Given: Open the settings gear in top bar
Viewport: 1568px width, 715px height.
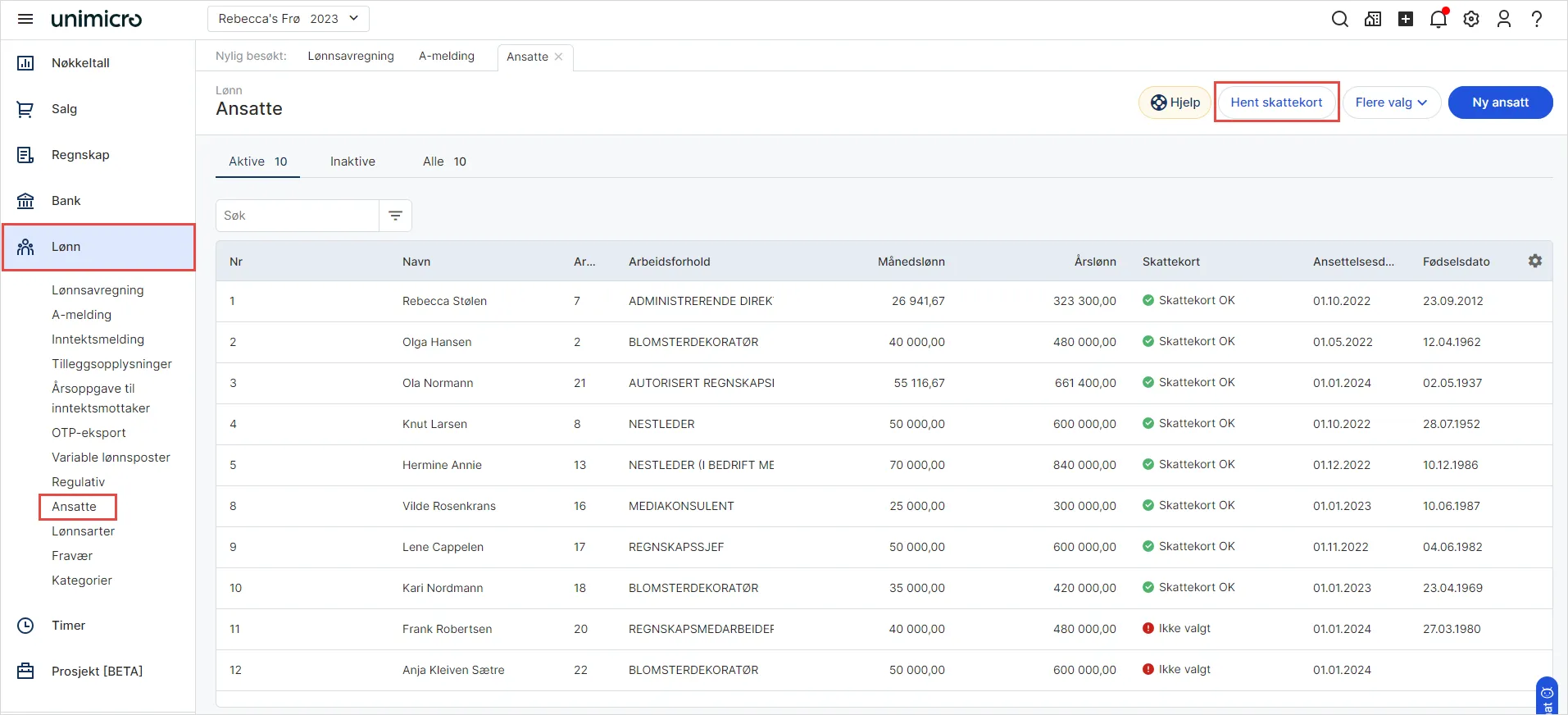Looking at the screenshot, I should (x=1471, y=19).
